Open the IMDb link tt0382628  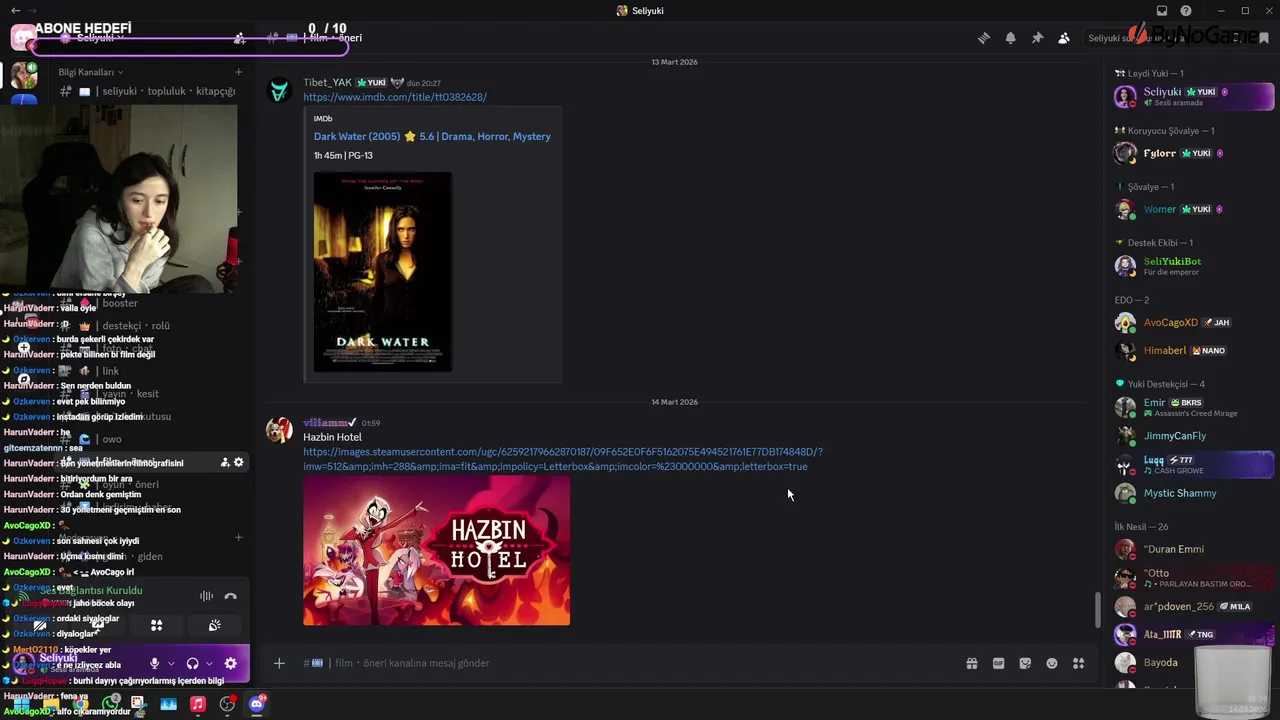[x=395, y=97]
